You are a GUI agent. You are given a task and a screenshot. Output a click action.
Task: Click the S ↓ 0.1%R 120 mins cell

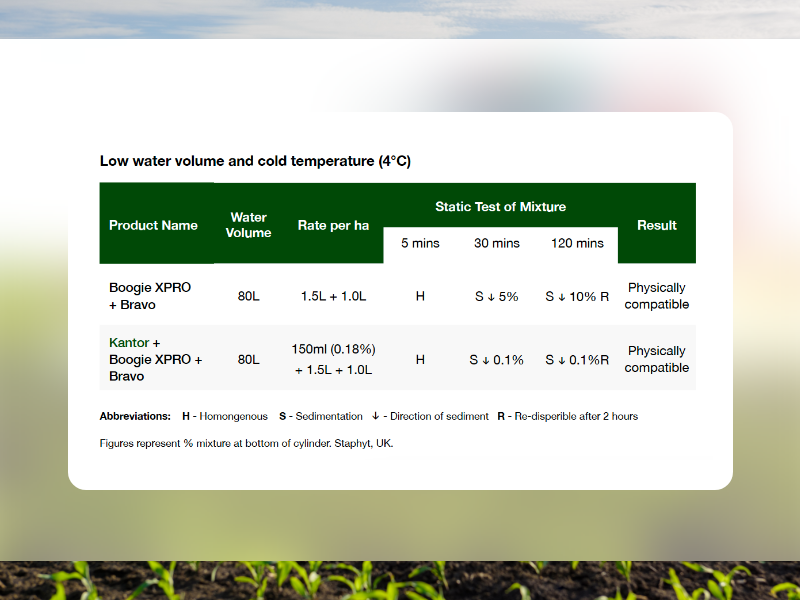[577, 360]
